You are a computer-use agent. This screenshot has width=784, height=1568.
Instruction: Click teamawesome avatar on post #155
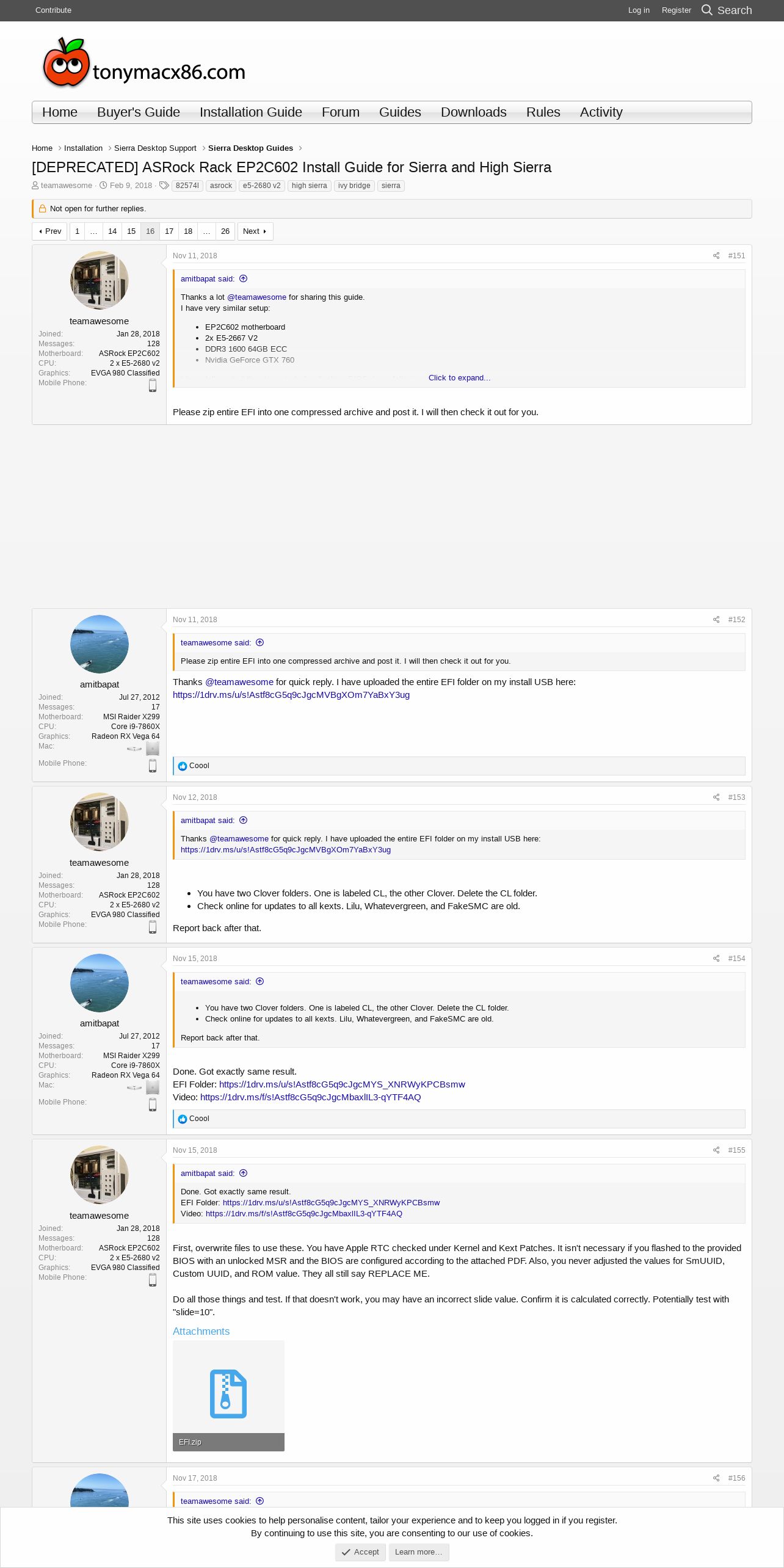click(x=100, y=1175)
